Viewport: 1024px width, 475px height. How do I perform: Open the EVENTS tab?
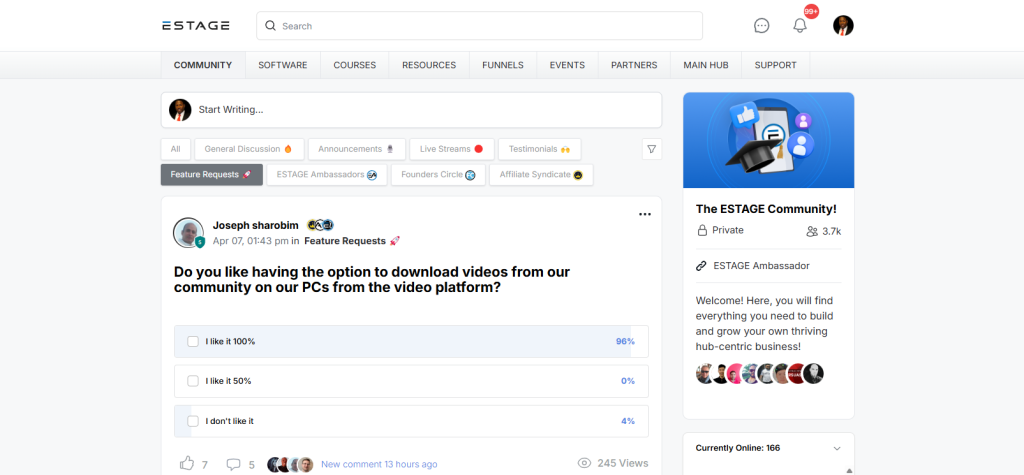click(x=568, y=65)
